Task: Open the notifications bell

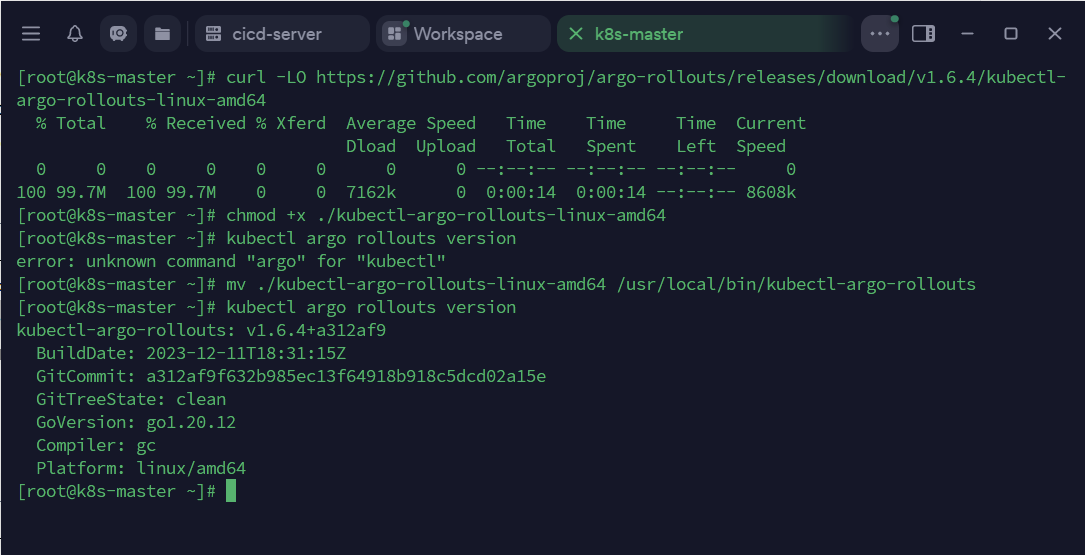Action: [x=75, y=34]
